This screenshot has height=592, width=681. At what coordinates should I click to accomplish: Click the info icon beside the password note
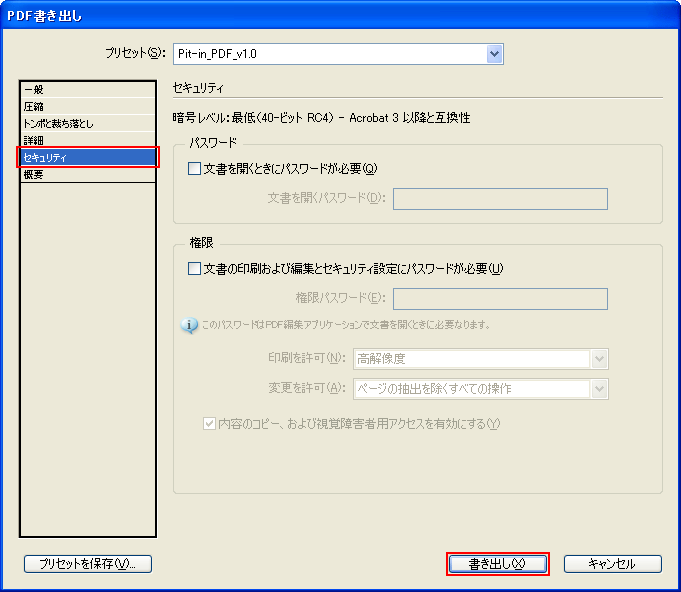(x=190, y=326)
